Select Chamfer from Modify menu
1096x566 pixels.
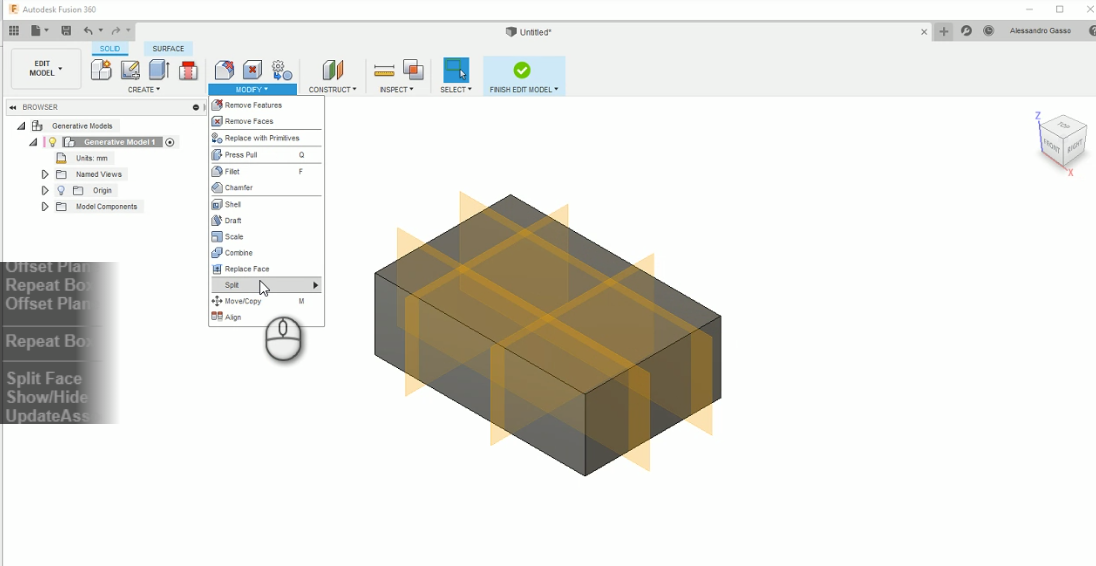click(266, 187)
